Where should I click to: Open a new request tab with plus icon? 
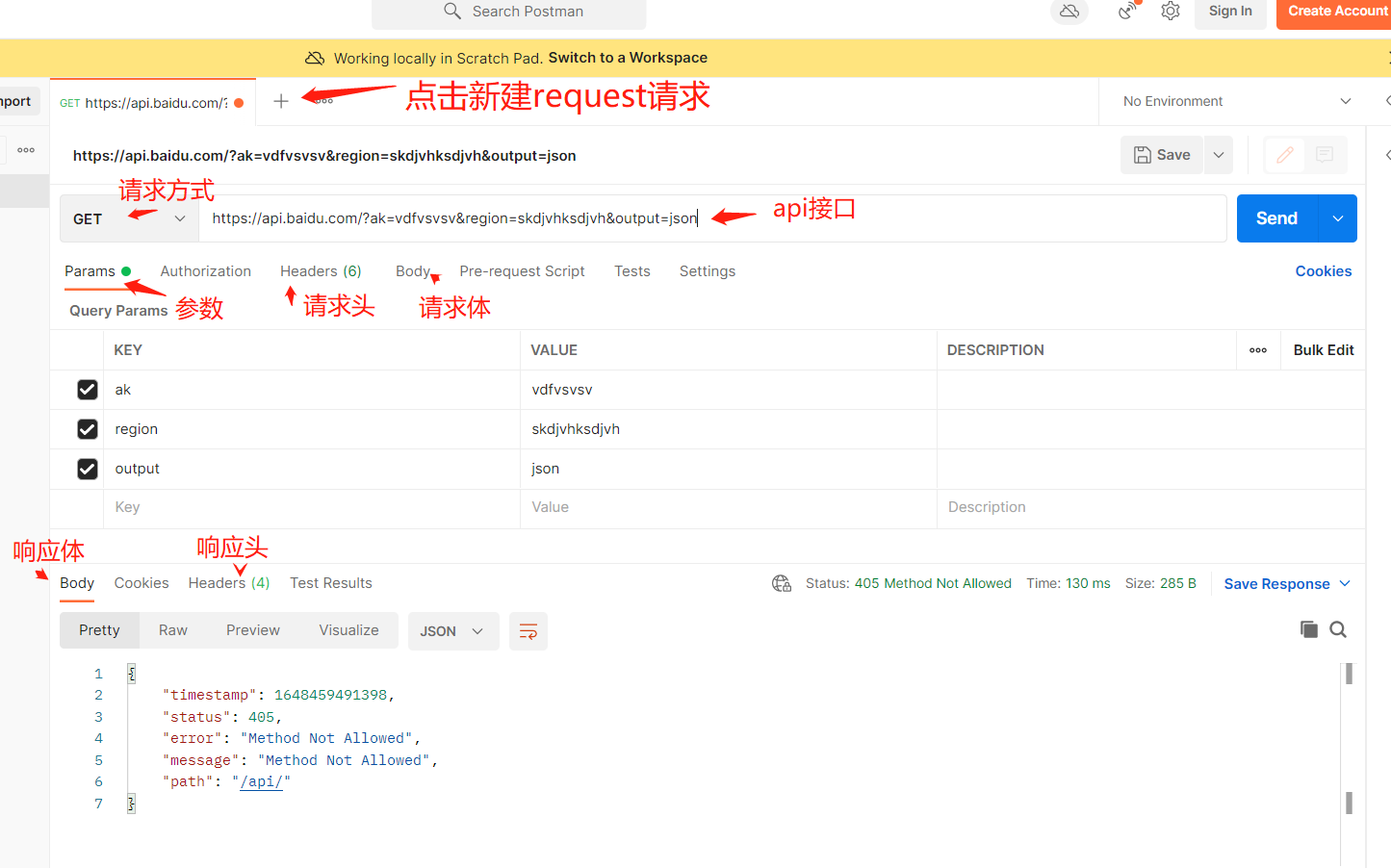point(281,101)
